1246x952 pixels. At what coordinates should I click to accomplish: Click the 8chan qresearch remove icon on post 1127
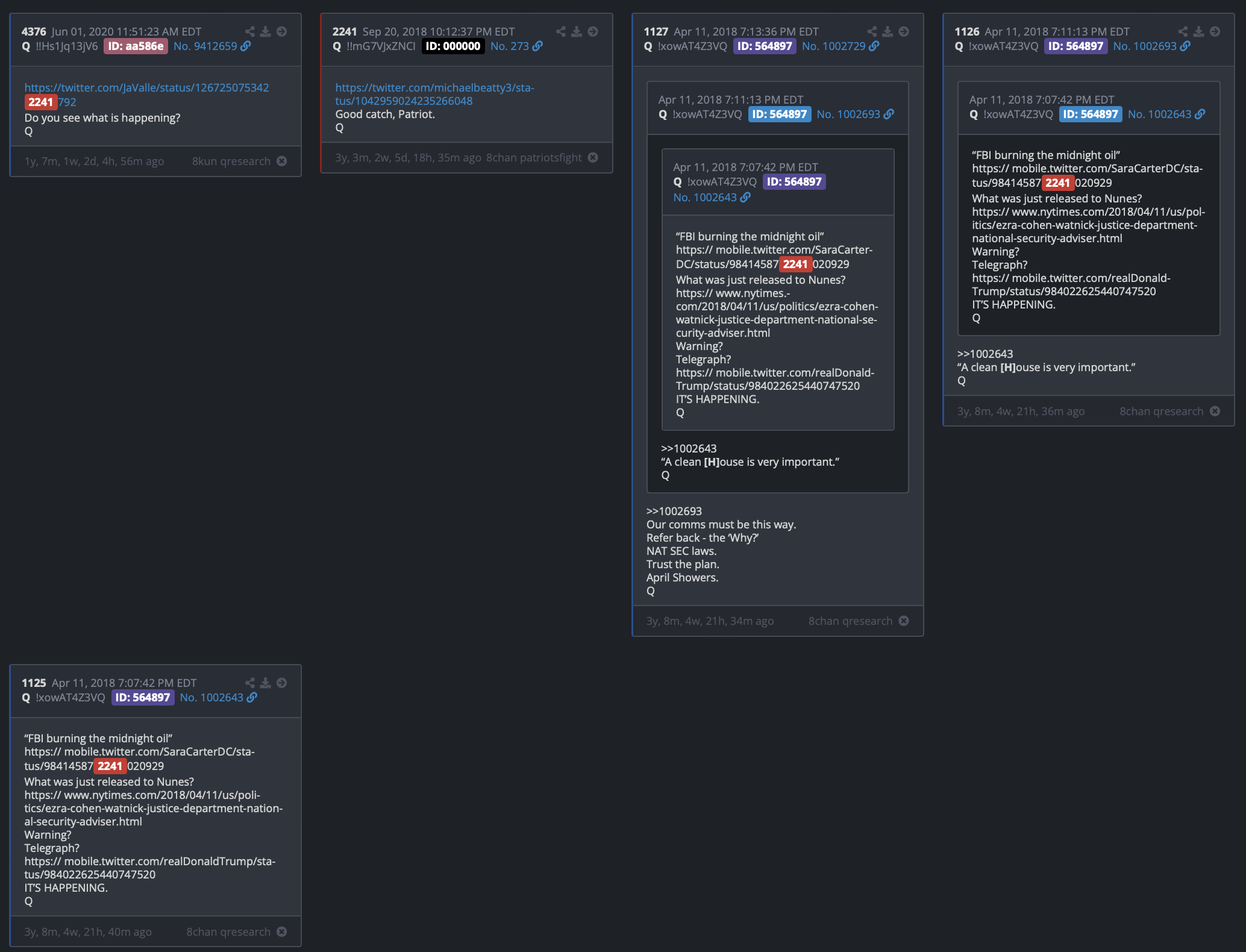[x=904, y=621]
